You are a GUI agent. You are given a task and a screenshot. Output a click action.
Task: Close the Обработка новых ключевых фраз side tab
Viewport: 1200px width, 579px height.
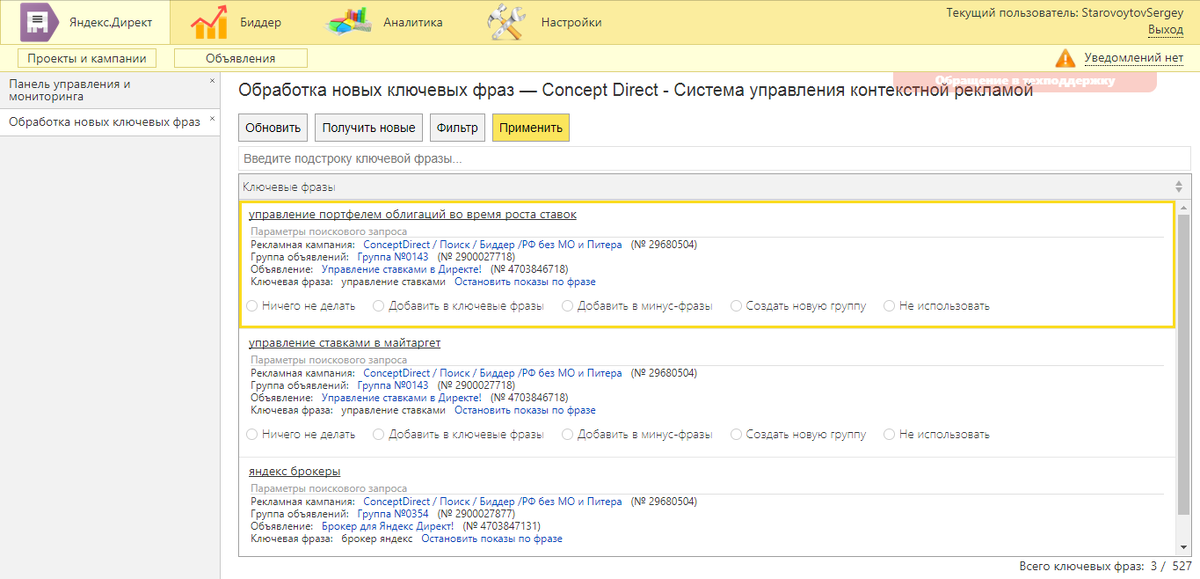pos(212,120)
